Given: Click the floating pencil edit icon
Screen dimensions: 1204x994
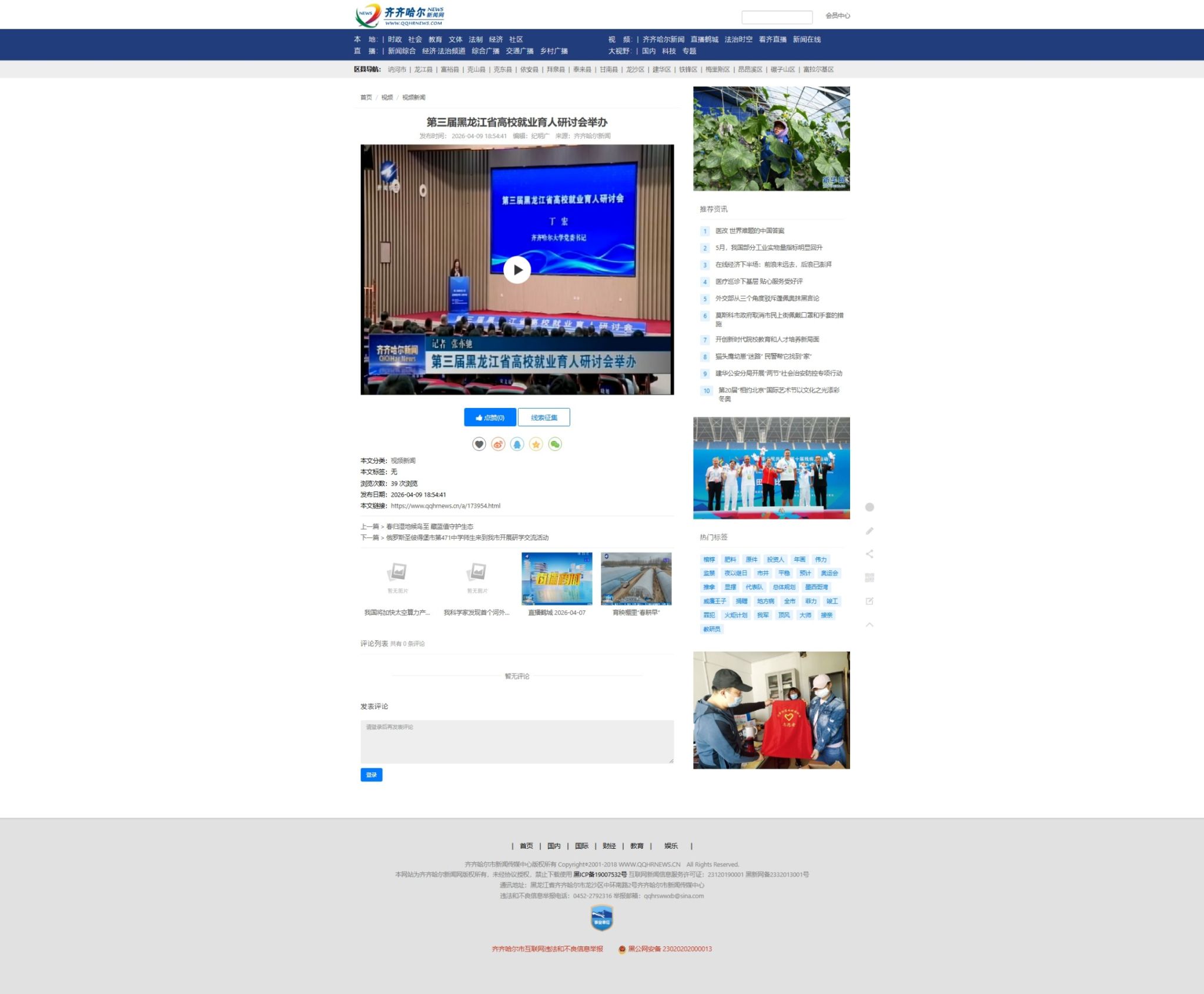Looking at the screenshot, I should pyautogui.click(x=869, y=531).
